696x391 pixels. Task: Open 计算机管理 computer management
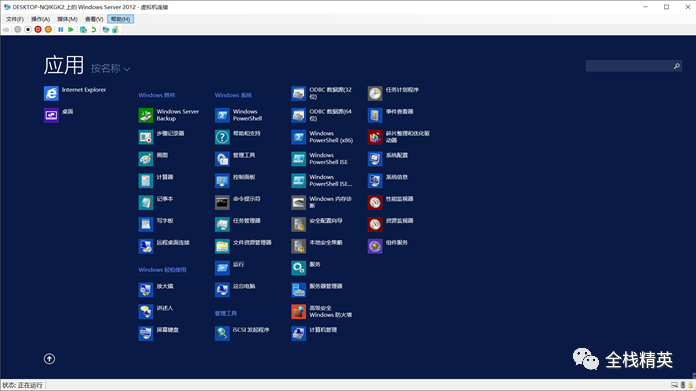(x=314, y=333)
